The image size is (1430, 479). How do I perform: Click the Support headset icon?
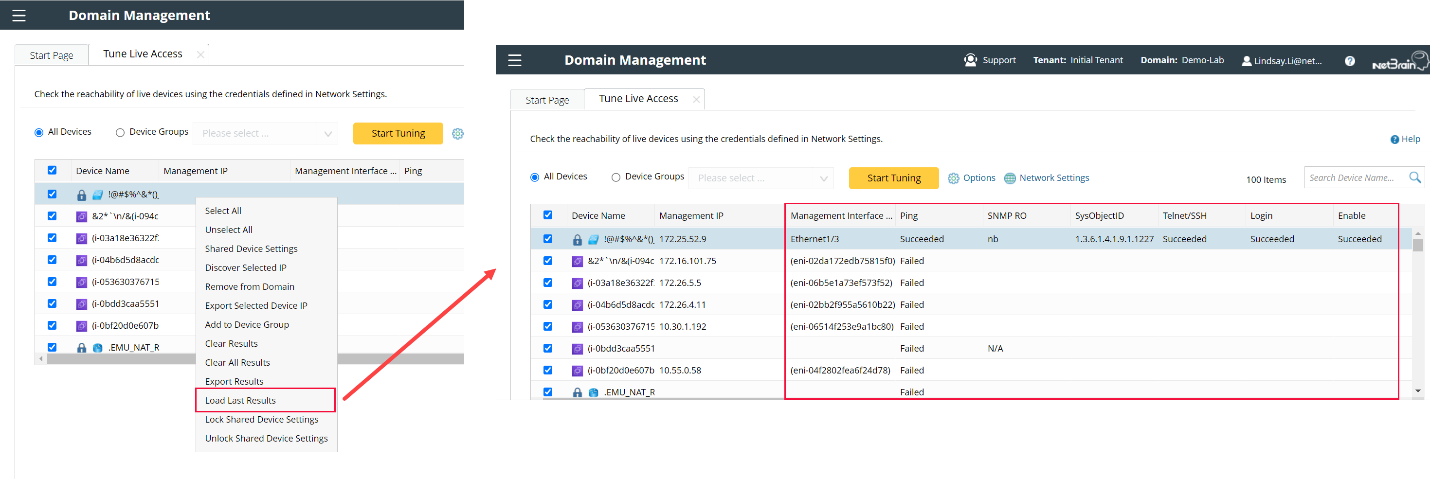pos(970,60)
